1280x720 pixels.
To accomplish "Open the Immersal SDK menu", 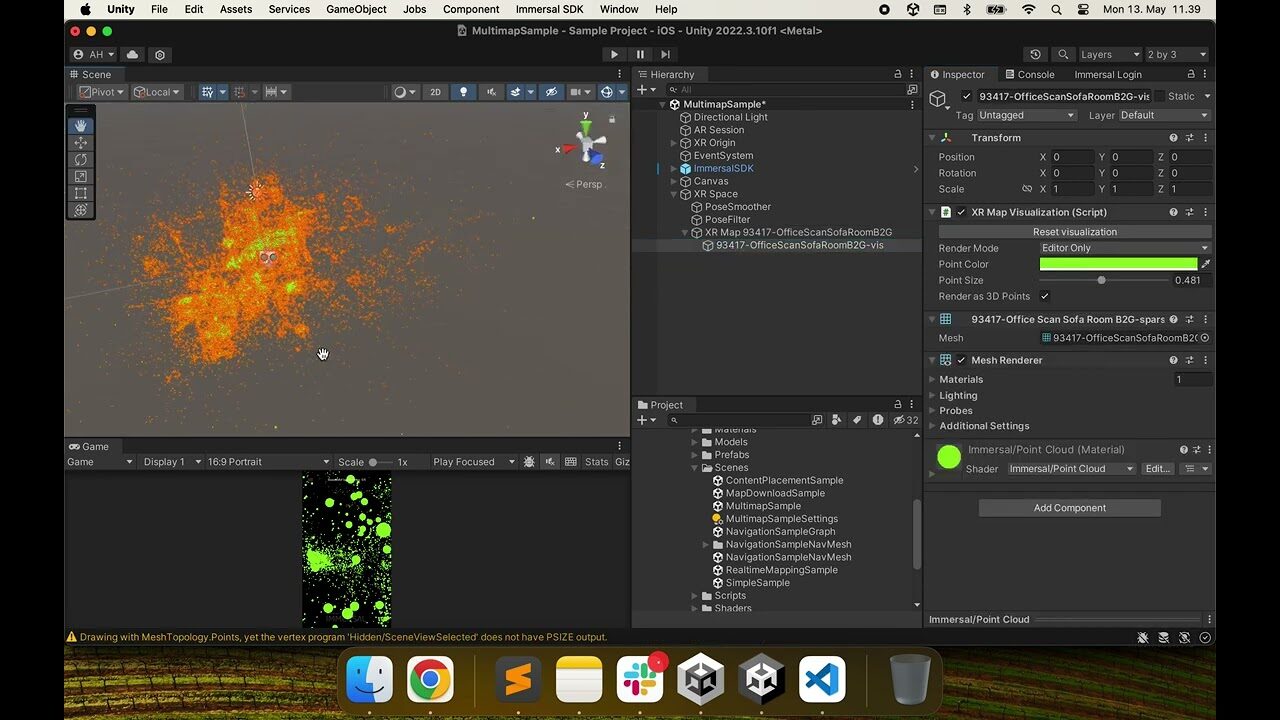I will (549, 9).
